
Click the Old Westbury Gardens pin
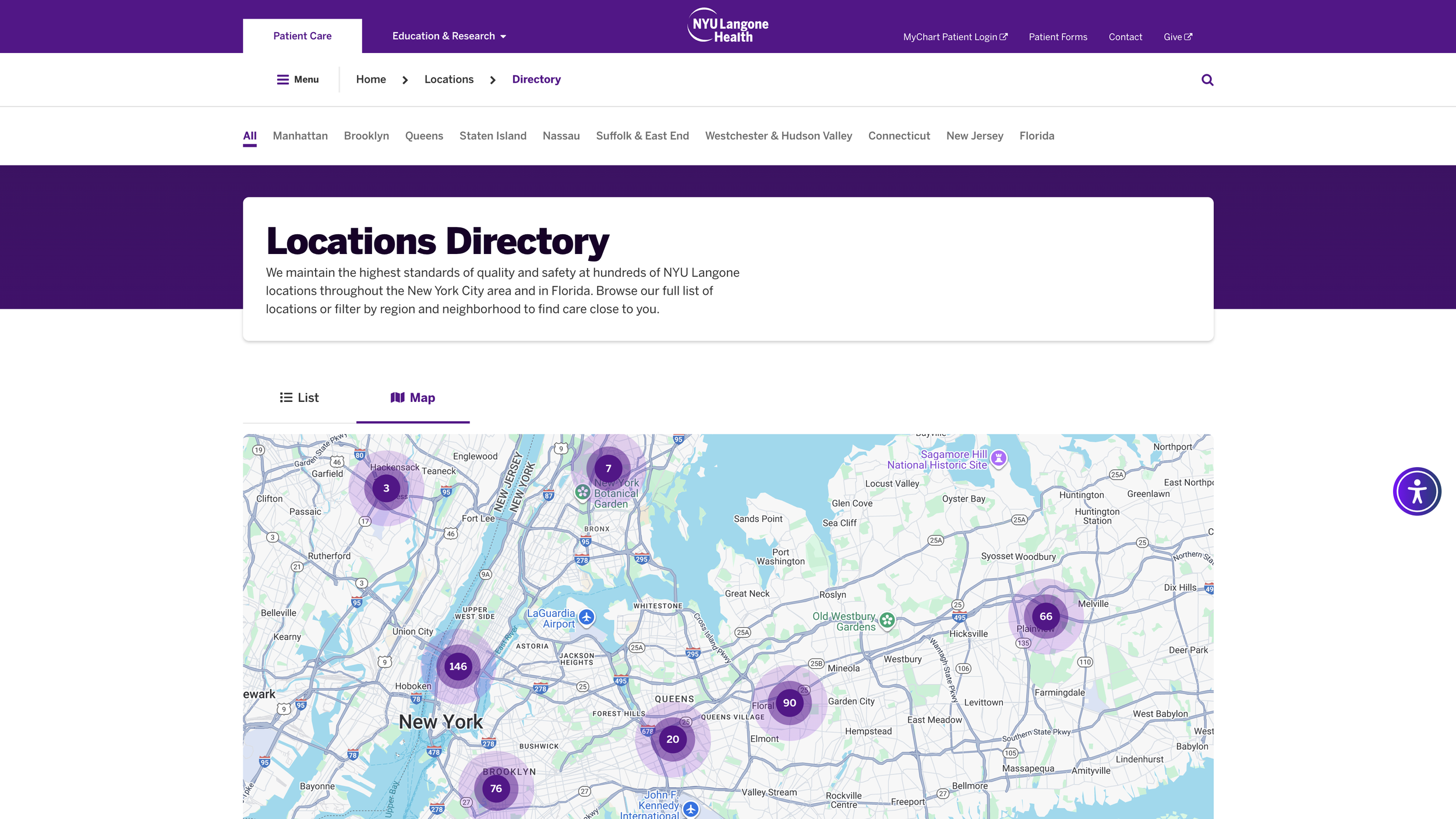pyautogui.click(x=887, y=620)
